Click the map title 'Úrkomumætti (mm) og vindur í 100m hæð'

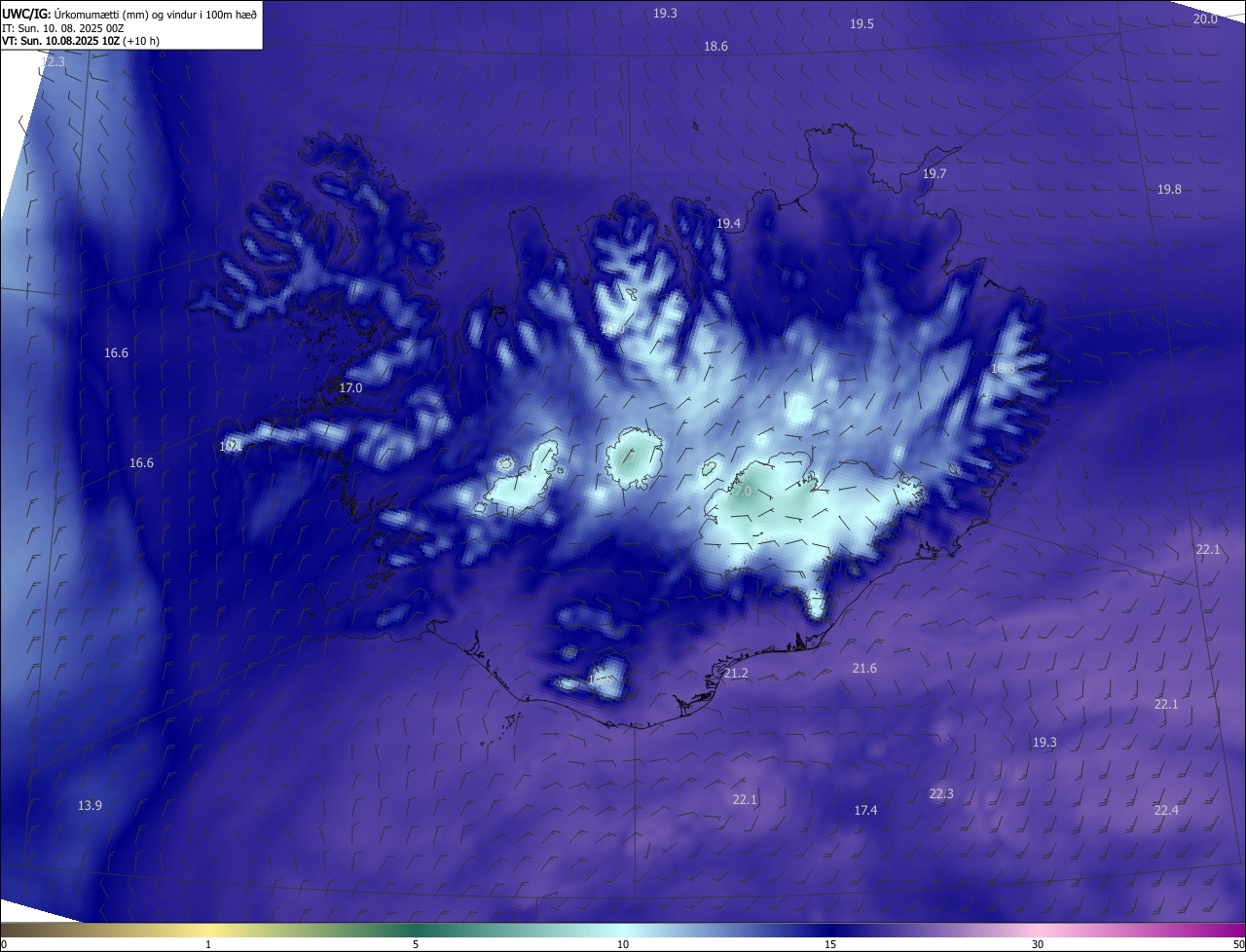[154, 14]
